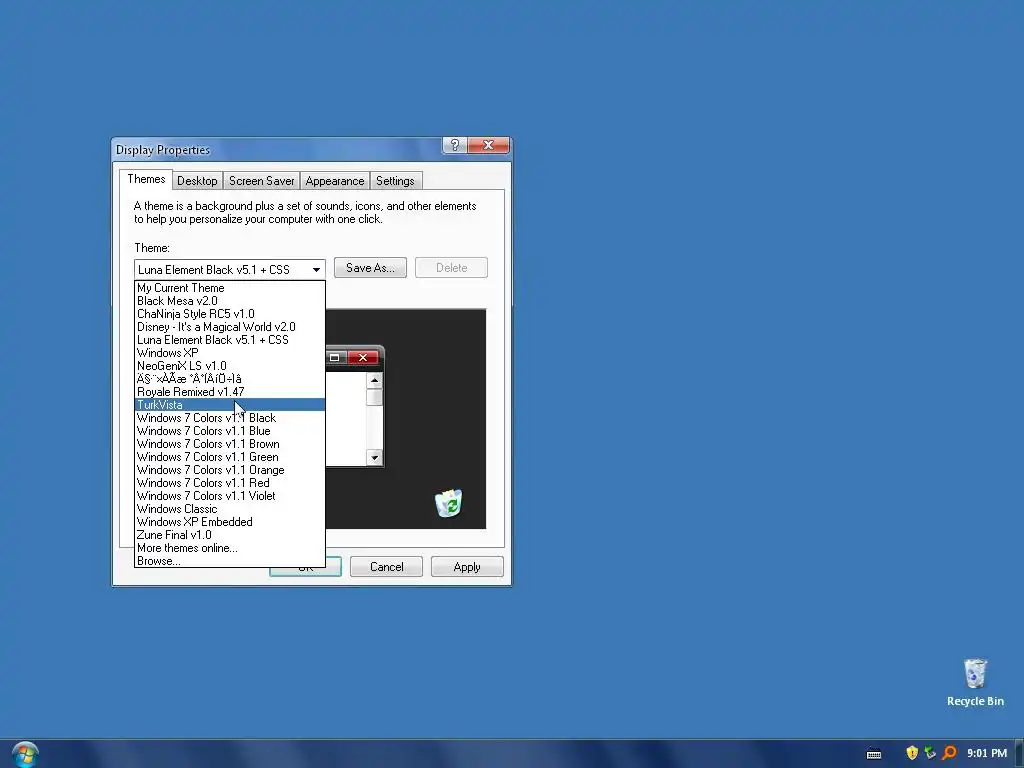Select Luna Element Black v5.1 + CSS in list
Screen dimensions: 1024x768
pos(230,340)
